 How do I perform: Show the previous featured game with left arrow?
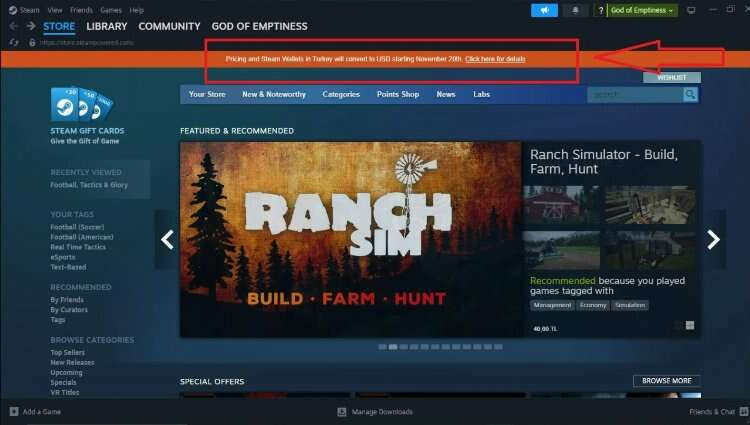(x=167, y=240)
